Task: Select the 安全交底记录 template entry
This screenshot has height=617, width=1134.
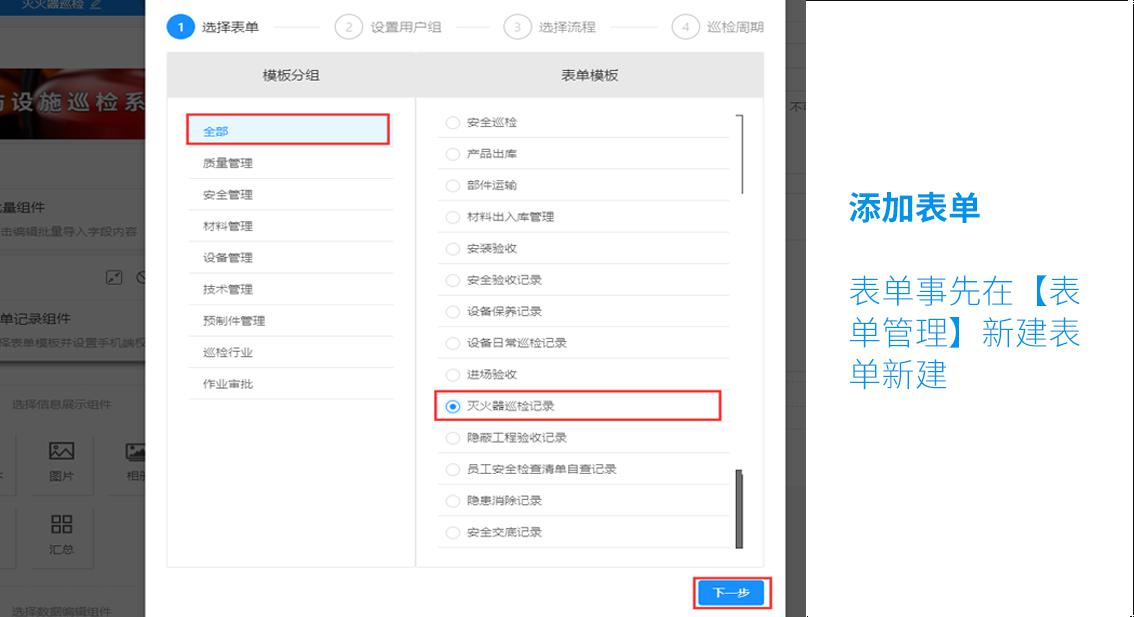Action: (452, 532)
